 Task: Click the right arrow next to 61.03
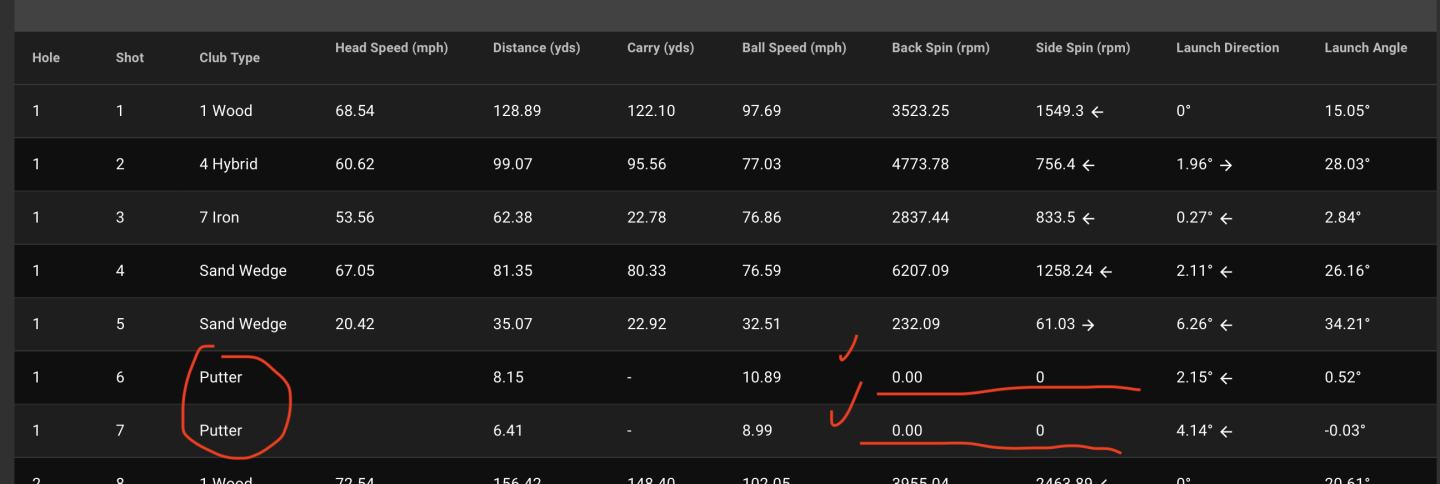pos(1088,325)
